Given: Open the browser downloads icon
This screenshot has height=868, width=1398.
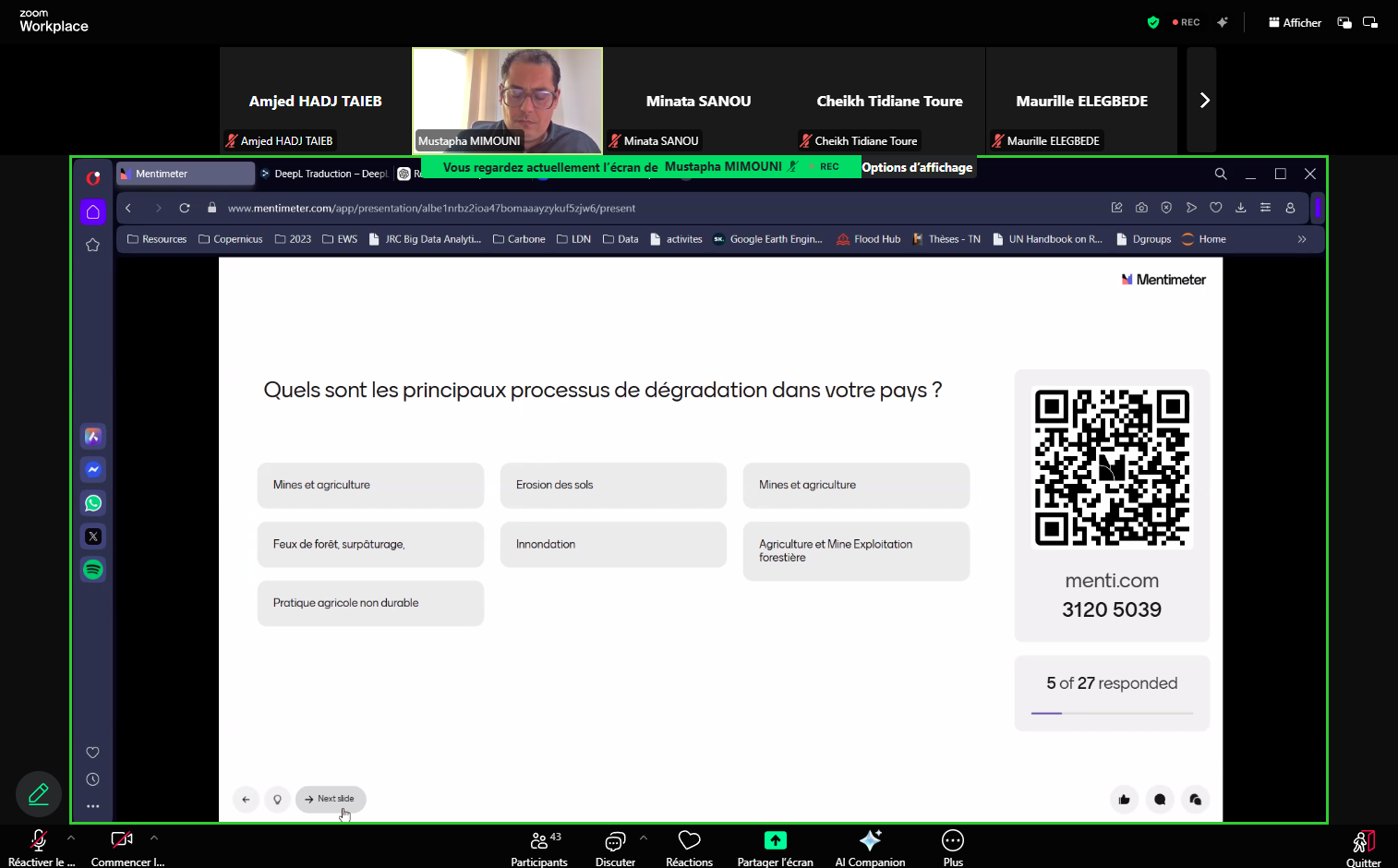Looking at the screenshot, I should 1240,208.
